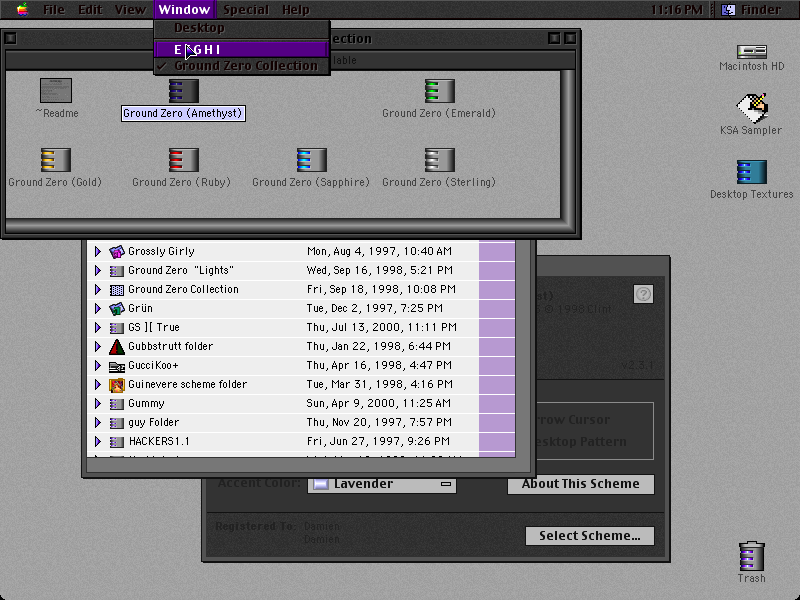Open the File menu

click(x=54, y=9)
